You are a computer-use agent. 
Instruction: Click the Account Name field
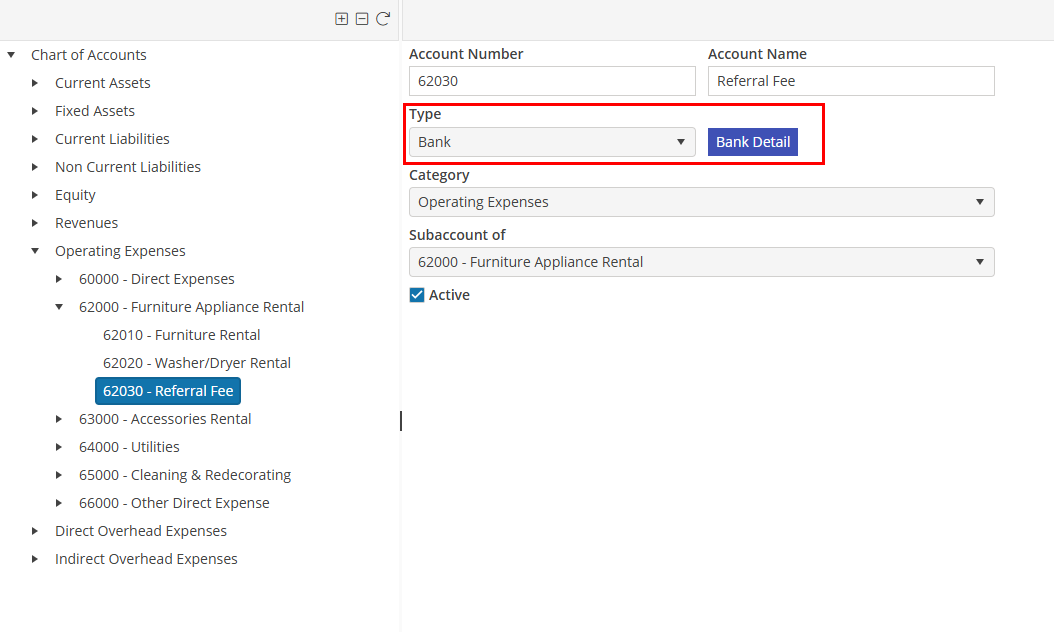tap(850, 81)
